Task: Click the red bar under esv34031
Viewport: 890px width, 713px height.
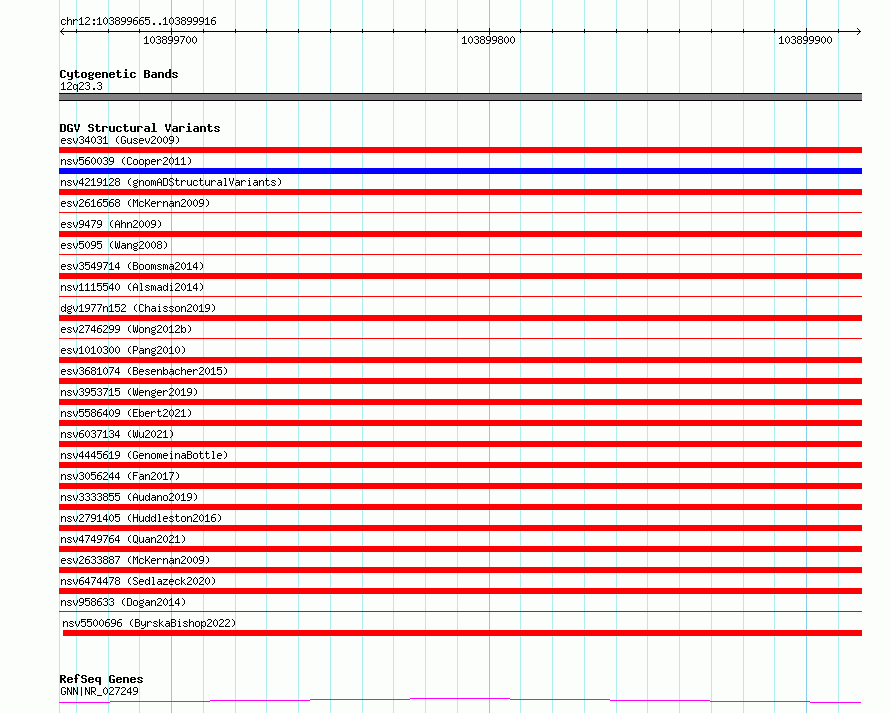Action: pyautogui.click(x=460, y=150)
